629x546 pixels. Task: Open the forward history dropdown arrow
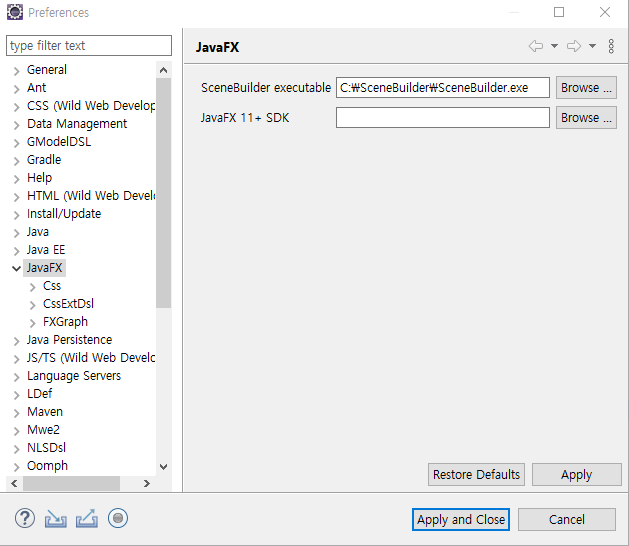coord(592,46)
